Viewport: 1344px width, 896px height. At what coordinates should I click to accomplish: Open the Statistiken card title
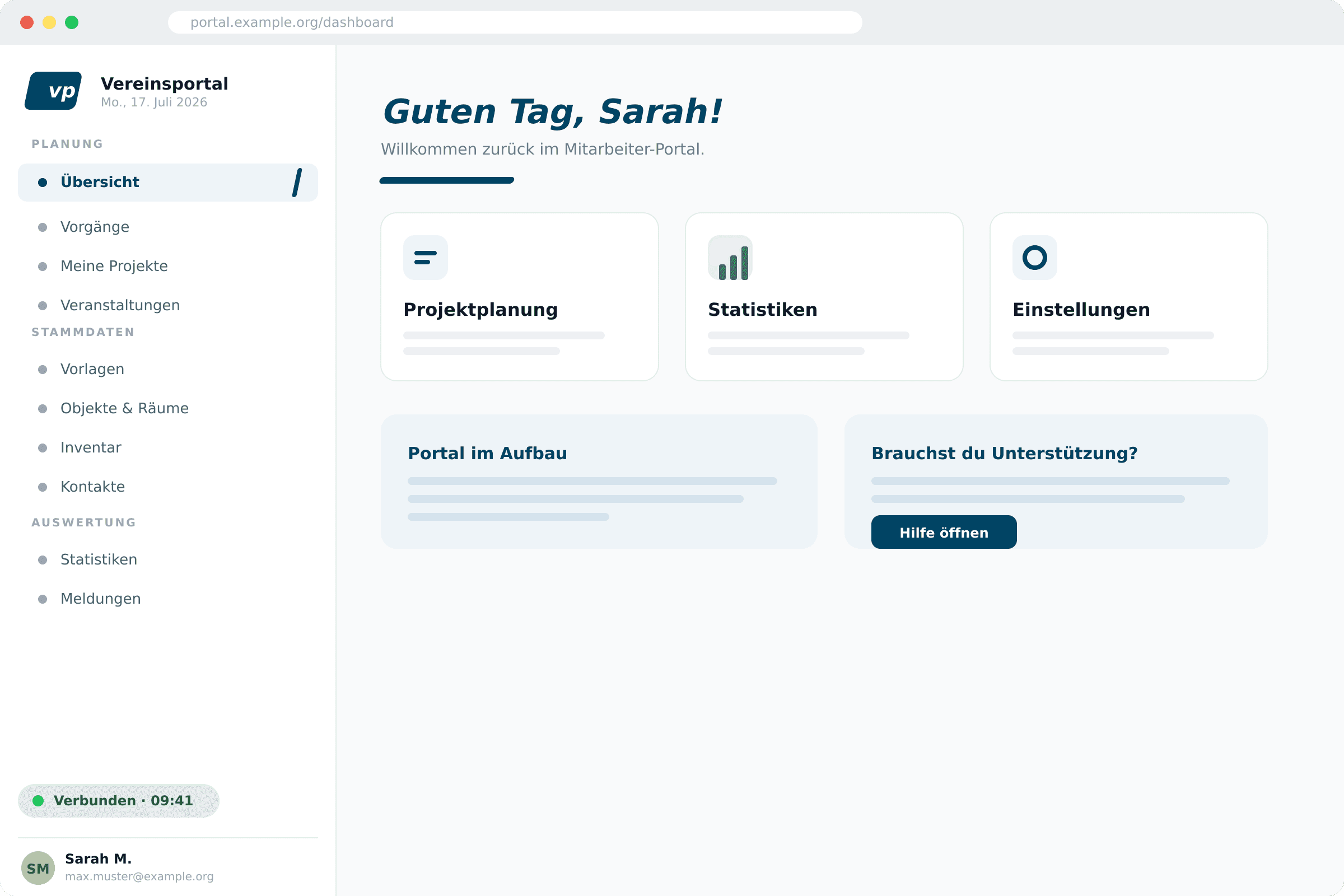[762, 310]
